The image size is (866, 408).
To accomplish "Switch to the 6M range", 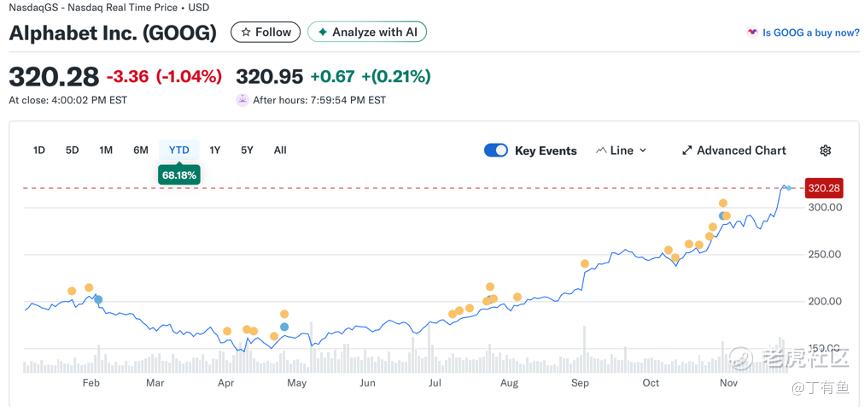I will tap(141, 151).
